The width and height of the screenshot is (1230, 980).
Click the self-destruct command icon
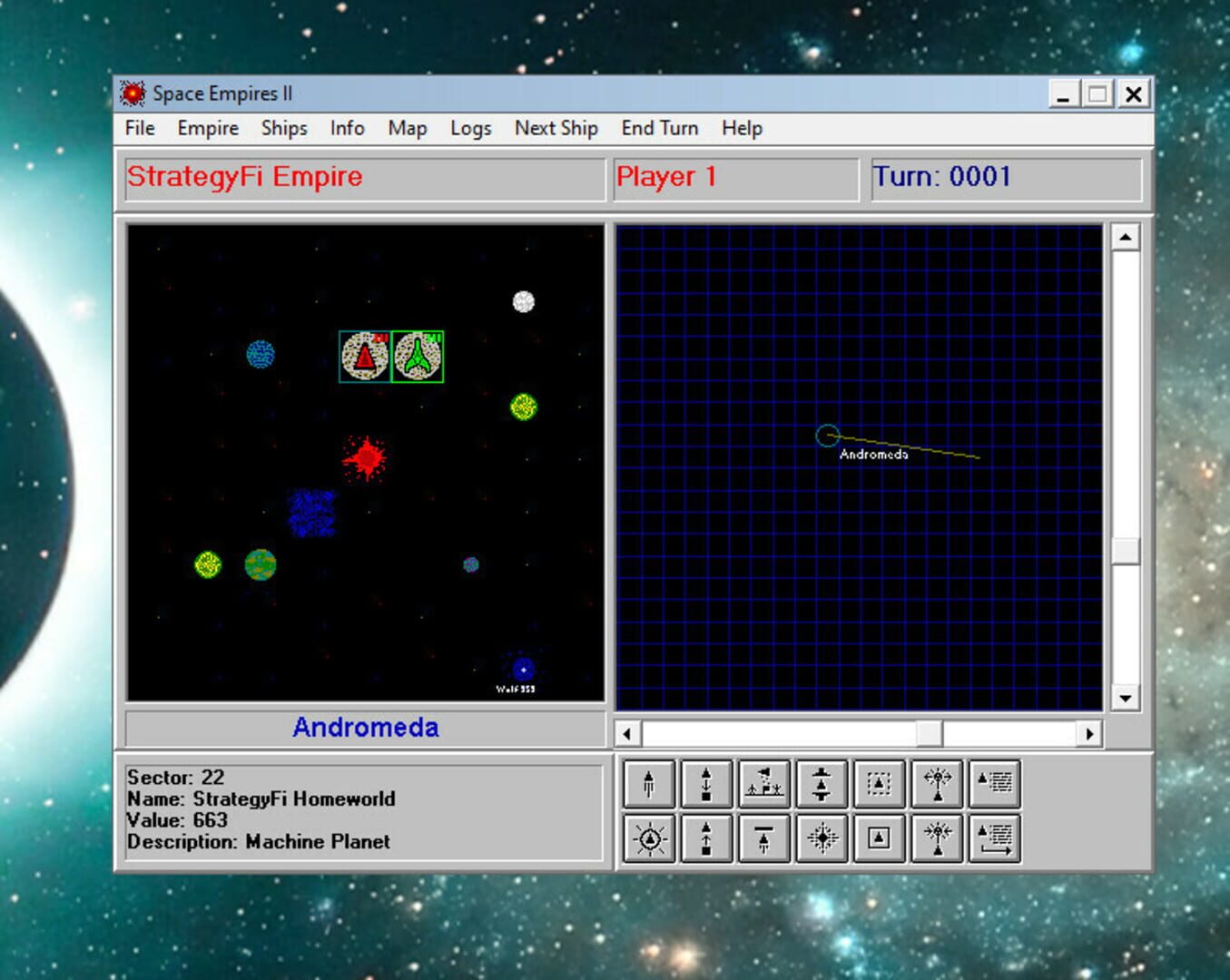click(x=822, y=839)
